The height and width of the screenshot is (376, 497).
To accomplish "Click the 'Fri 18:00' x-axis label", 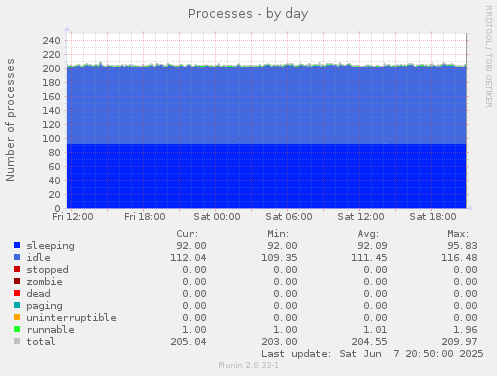I will point(145,217).
